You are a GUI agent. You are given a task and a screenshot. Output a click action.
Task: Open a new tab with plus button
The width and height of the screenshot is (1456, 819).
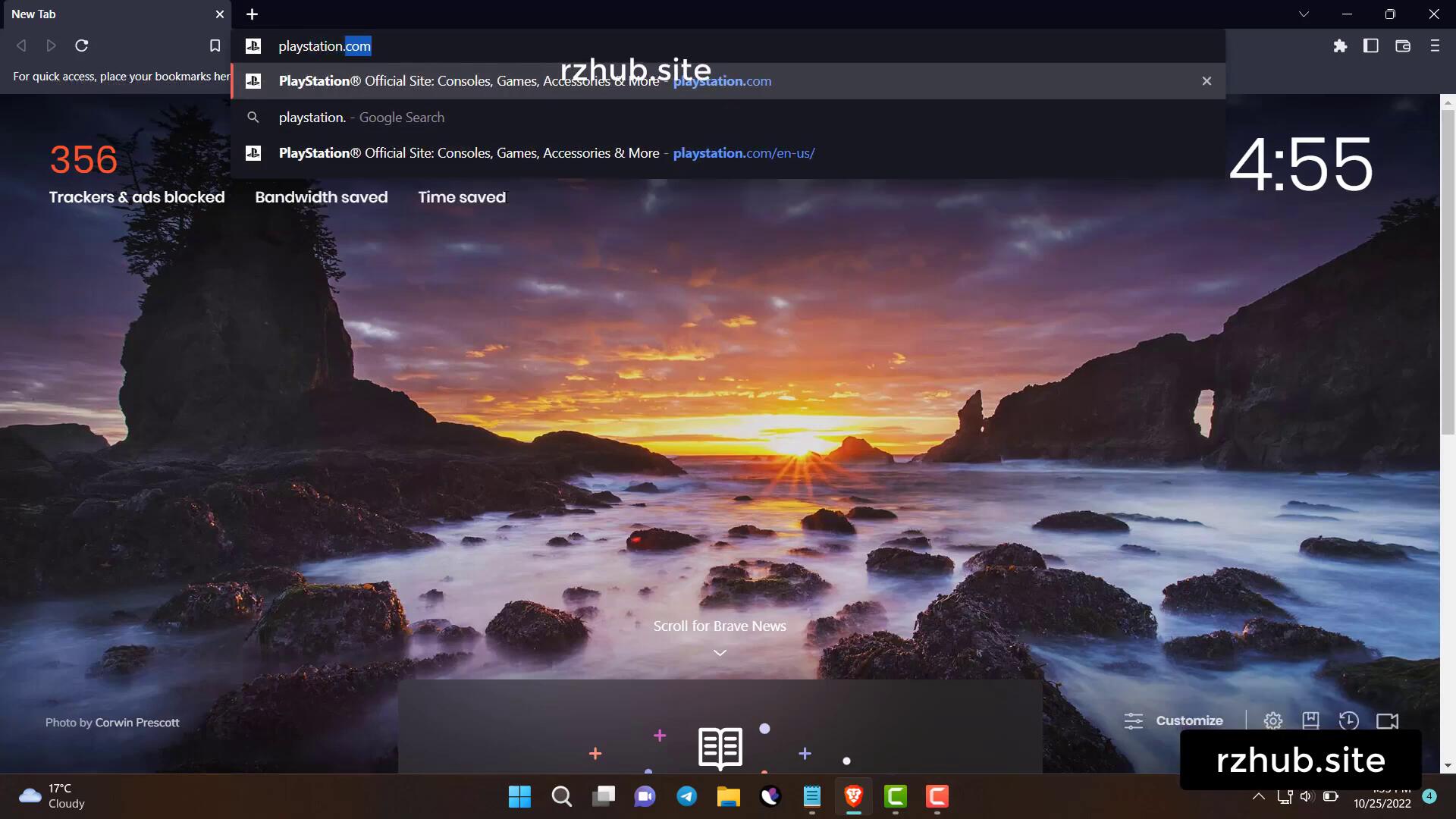pyautogui.click(x=253, y=14)
